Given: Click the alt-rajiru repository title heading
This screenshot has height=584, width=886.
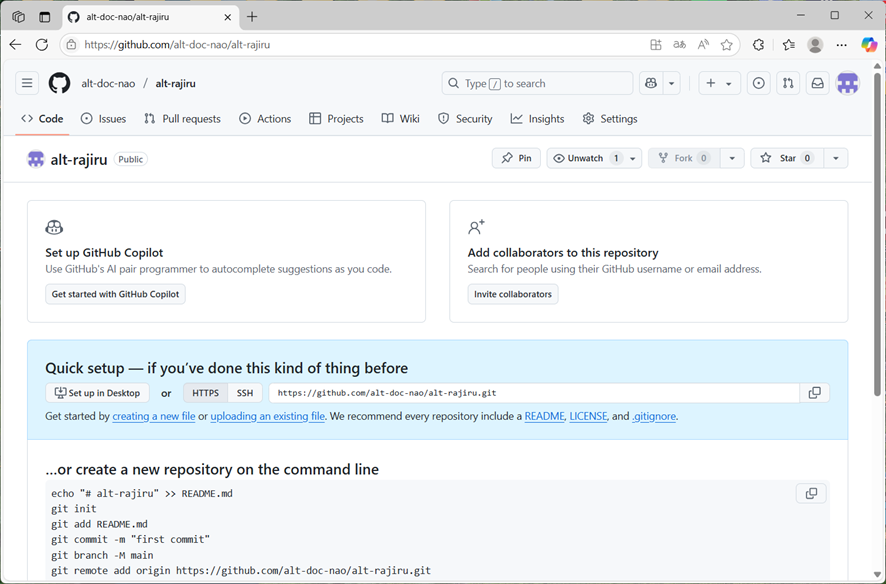Looking at the screenshot, I should (79, 160).
